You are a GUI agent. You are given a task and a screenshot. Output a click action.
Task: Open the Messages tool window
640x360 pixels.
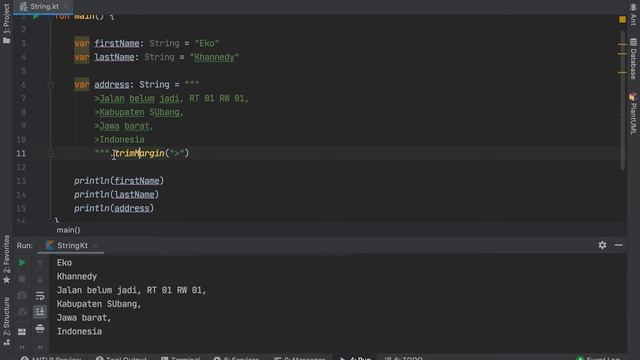click(x=300, y=358)
